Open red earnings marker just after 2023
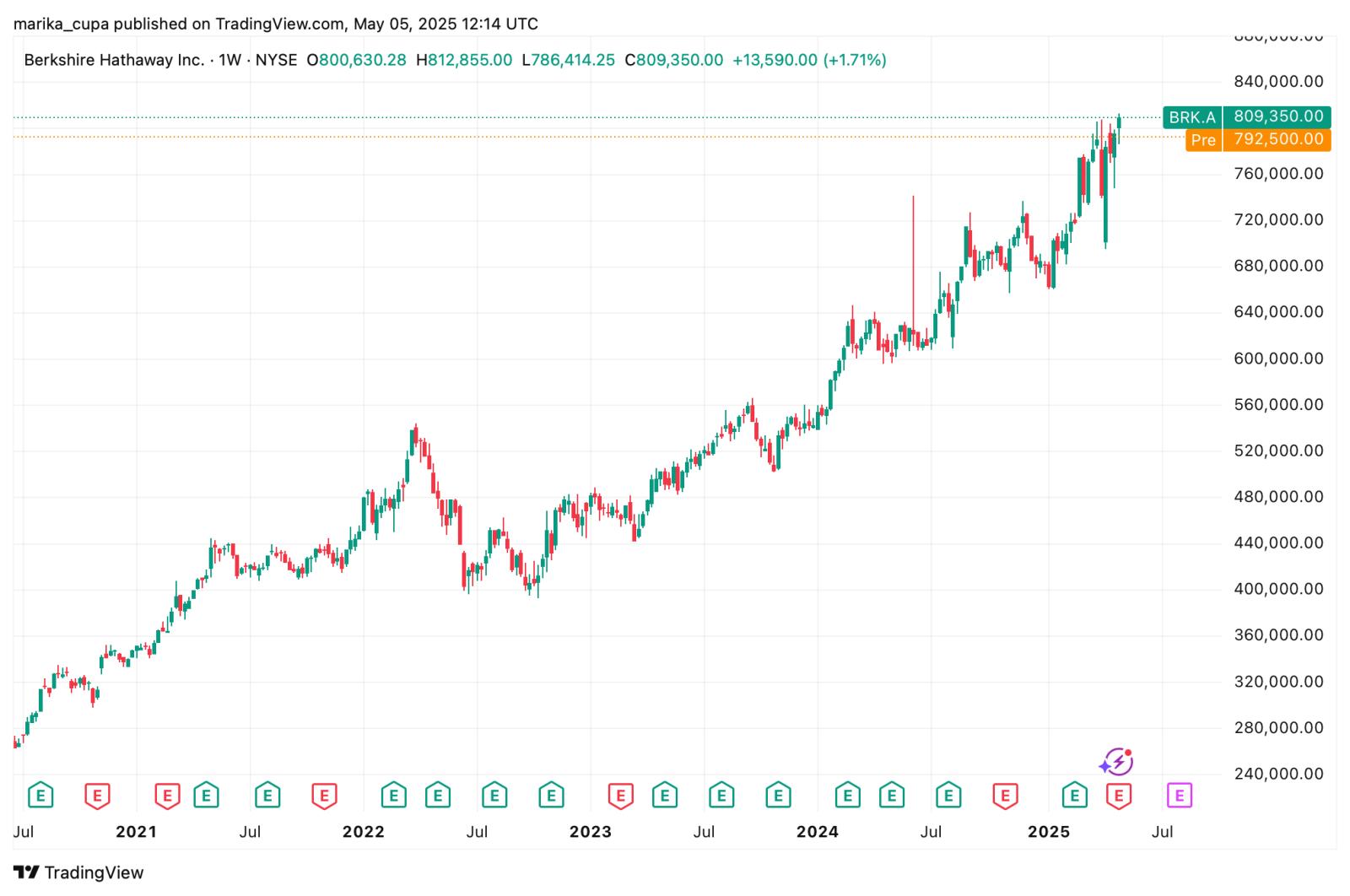This screenshot has height=896, width=1350. 620,795
